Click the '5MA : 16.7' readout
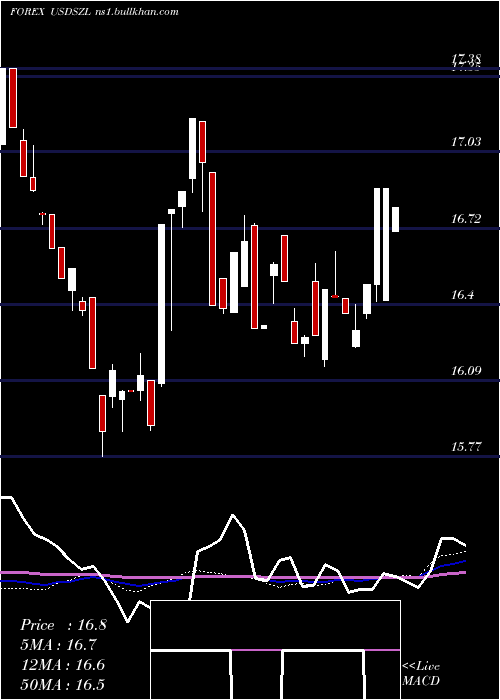500x700 pixels. (x=58, y=645)
